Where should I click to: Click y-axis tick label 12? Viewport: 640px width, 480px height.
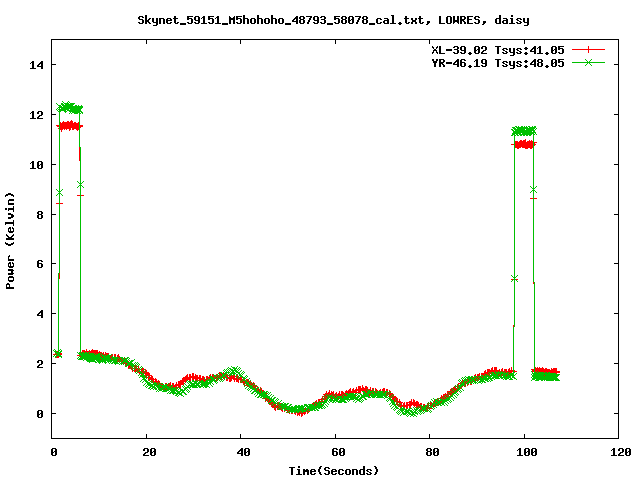coord(36,115)
